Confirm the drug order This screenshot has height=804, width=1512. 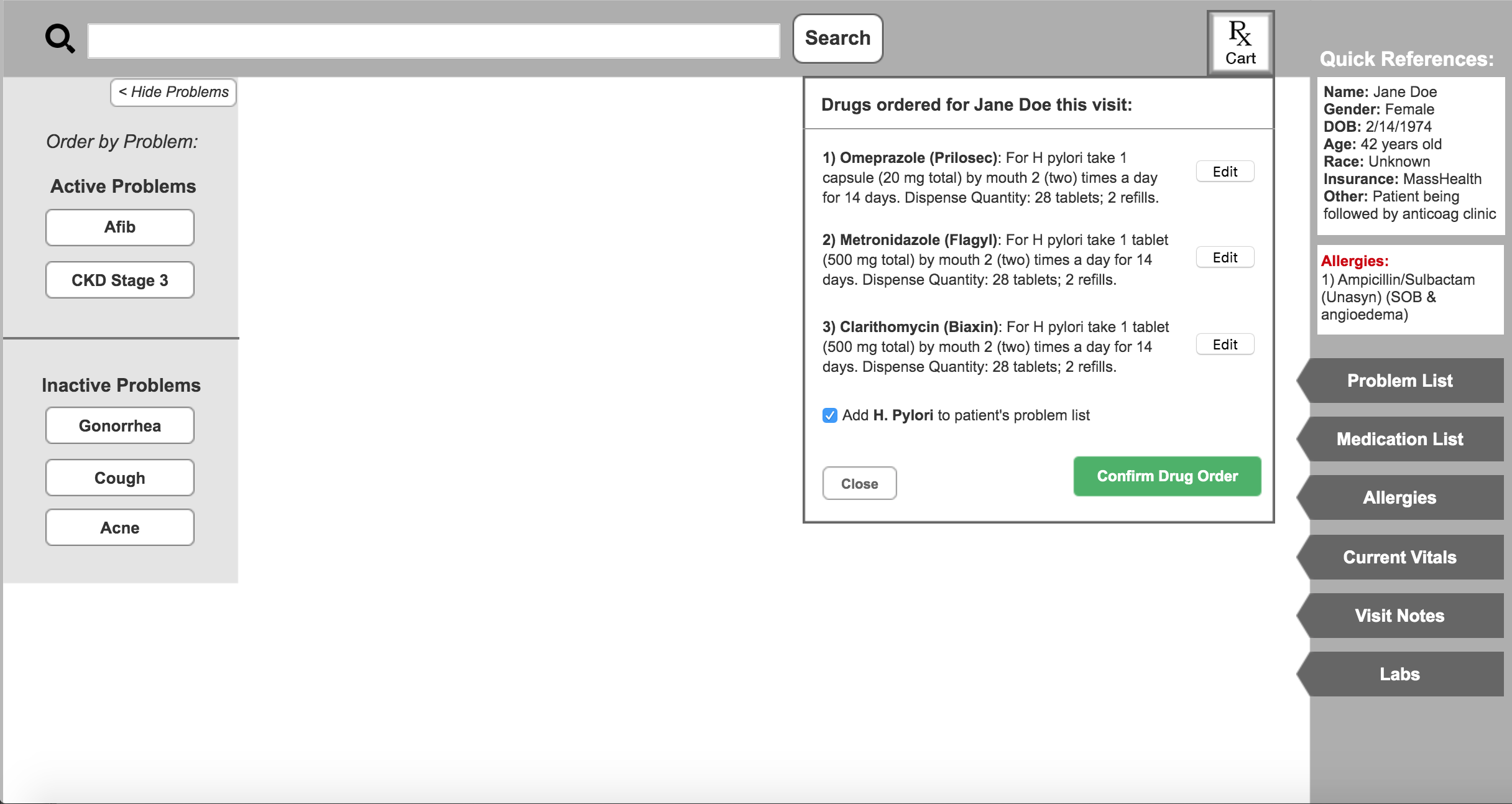(x=1167, y=476)
